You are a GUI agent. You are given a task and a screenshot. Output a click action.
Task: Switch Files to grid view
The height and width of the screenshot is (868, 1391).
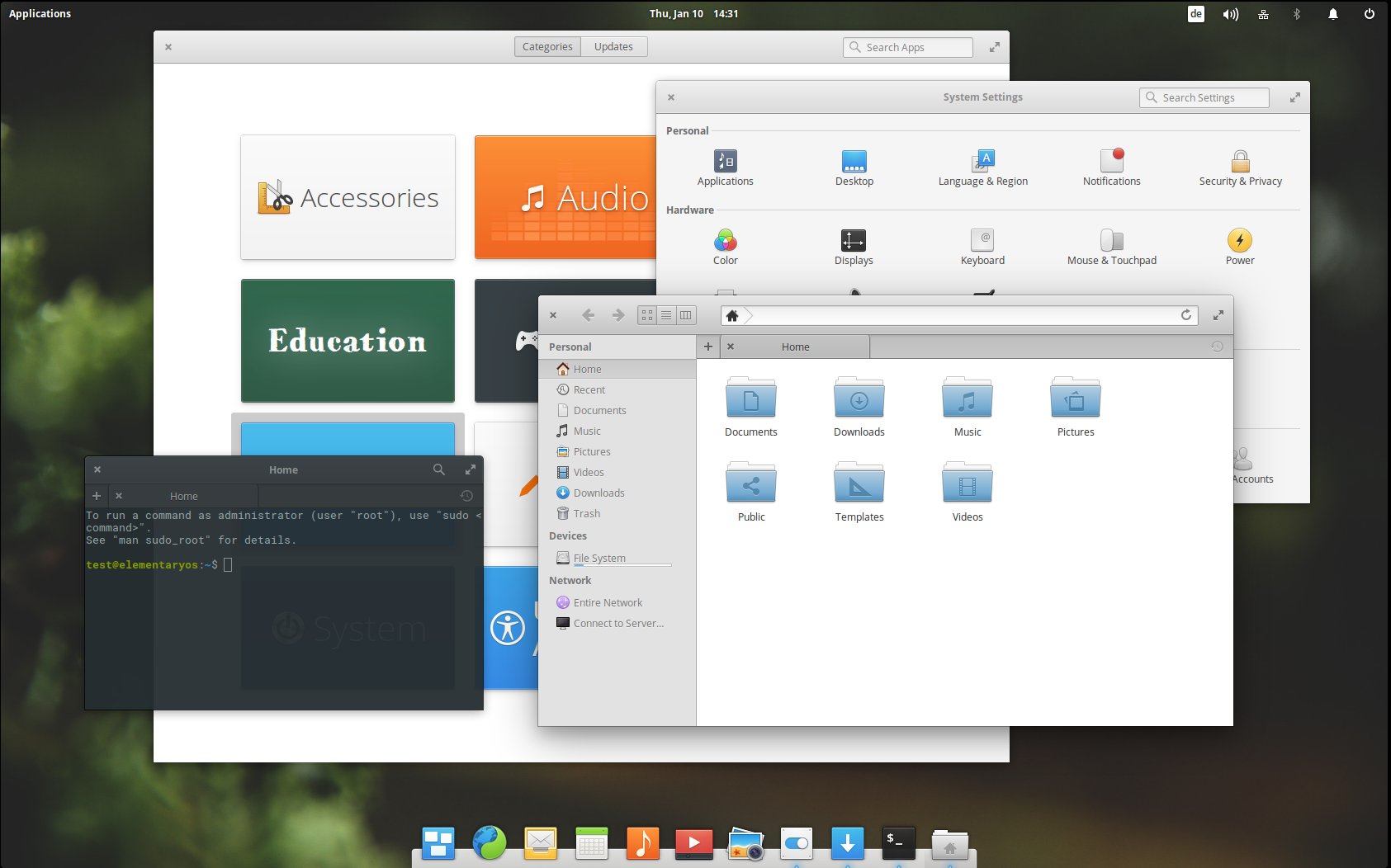pyautogui.click(x=647, y=315)
